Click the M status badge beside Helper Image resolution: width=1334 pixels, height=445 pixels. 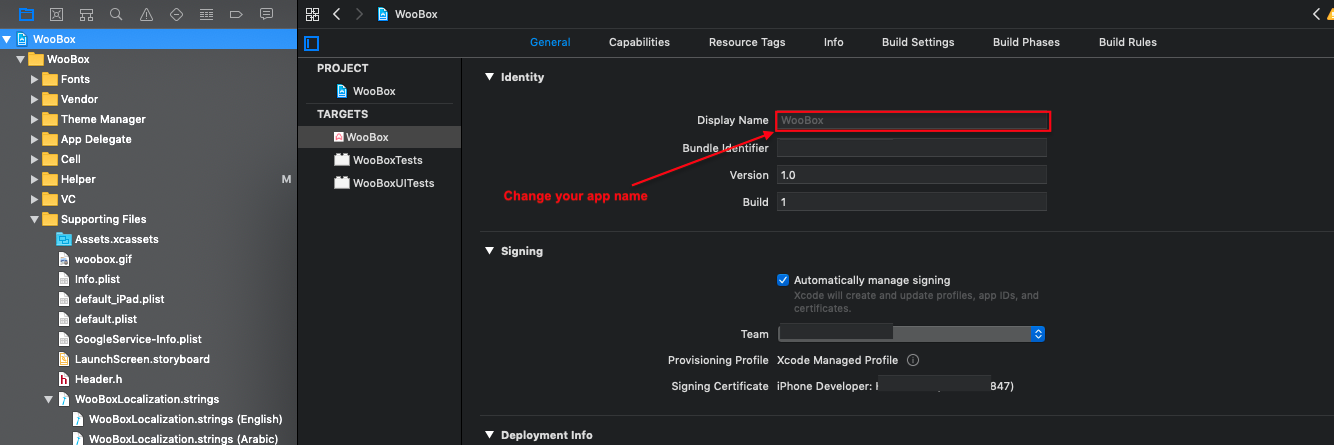286,179
